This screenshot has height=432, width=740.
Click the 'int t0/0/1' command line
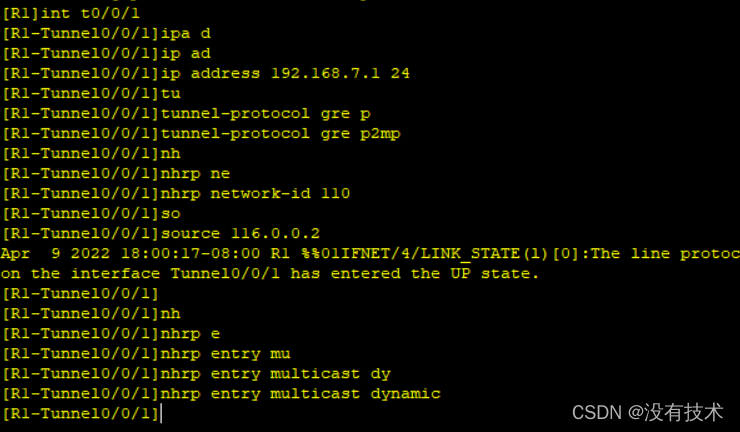pyautogui.click(x=71, y=14)
